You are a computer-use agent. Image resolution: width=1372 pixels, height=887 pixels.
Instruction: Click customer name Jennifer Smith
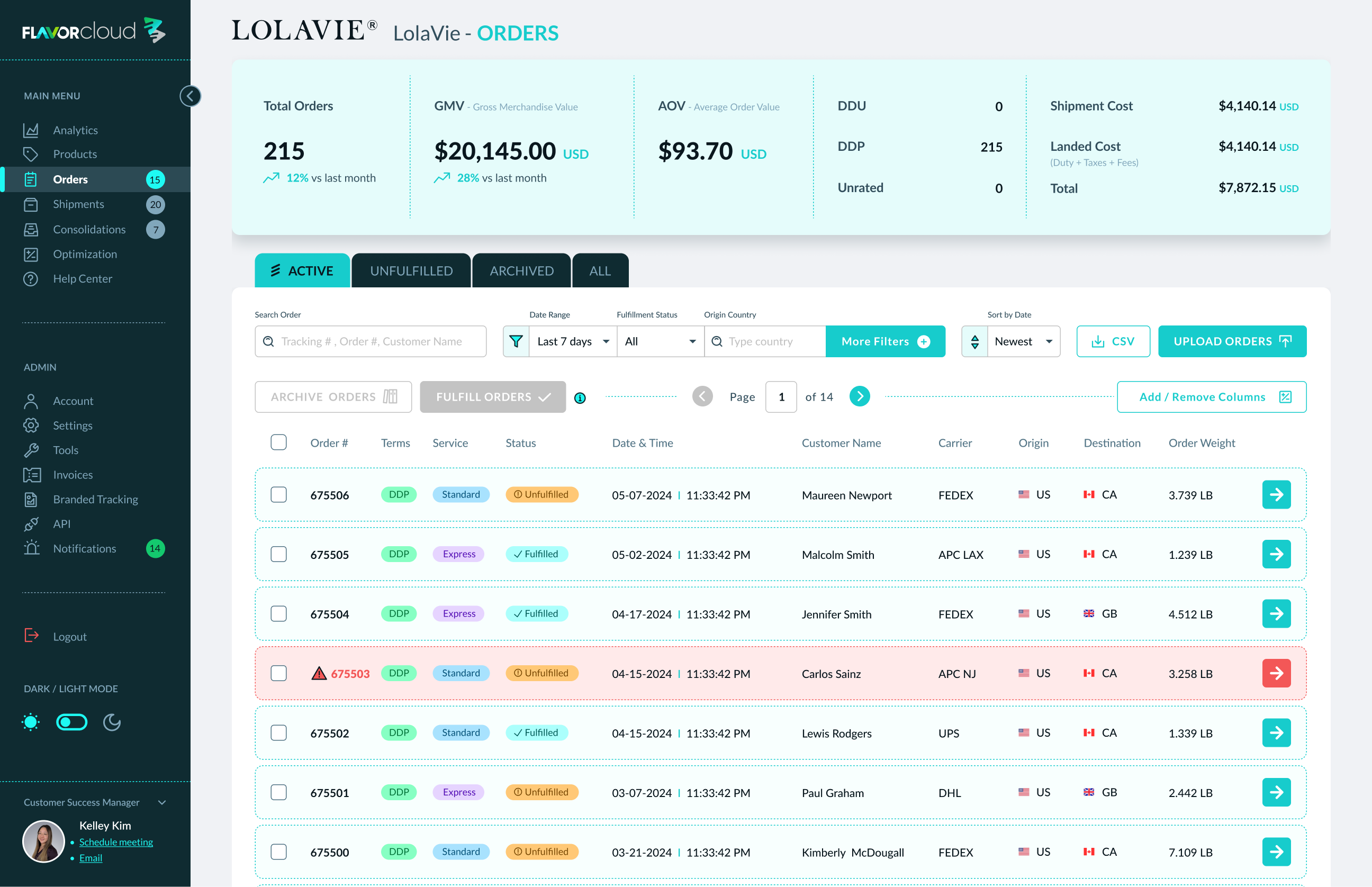click(836, 614)
